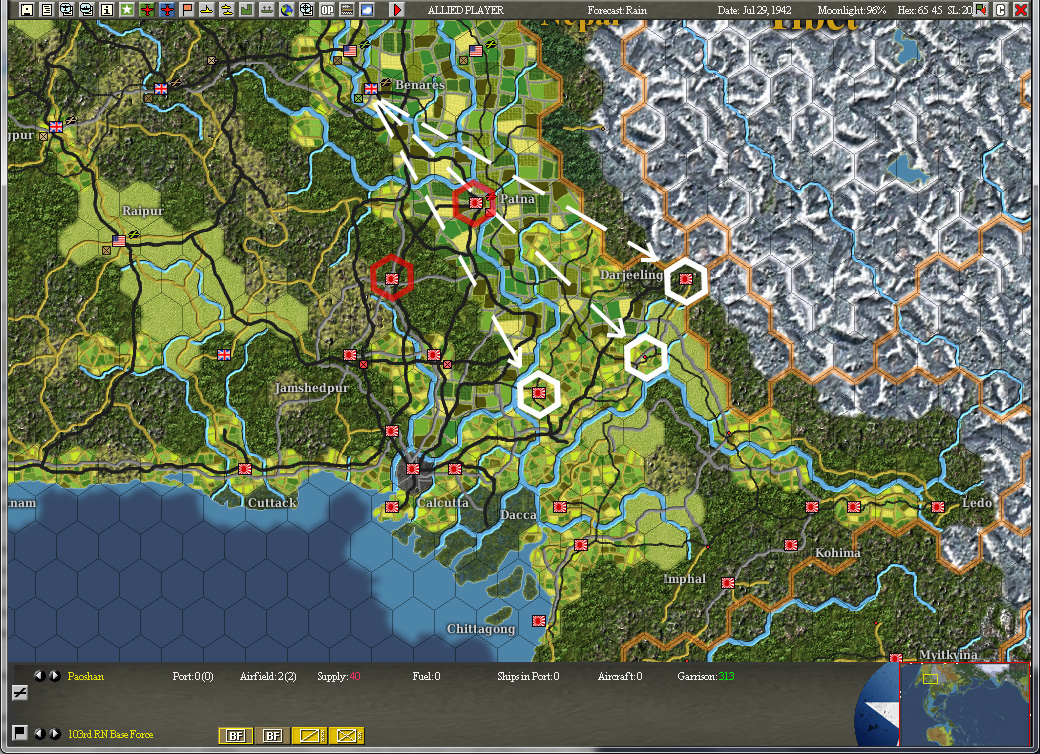This screenshot has width=1040, height=754.
Task: Open the weather cloud icon
Action: [366, 9]
